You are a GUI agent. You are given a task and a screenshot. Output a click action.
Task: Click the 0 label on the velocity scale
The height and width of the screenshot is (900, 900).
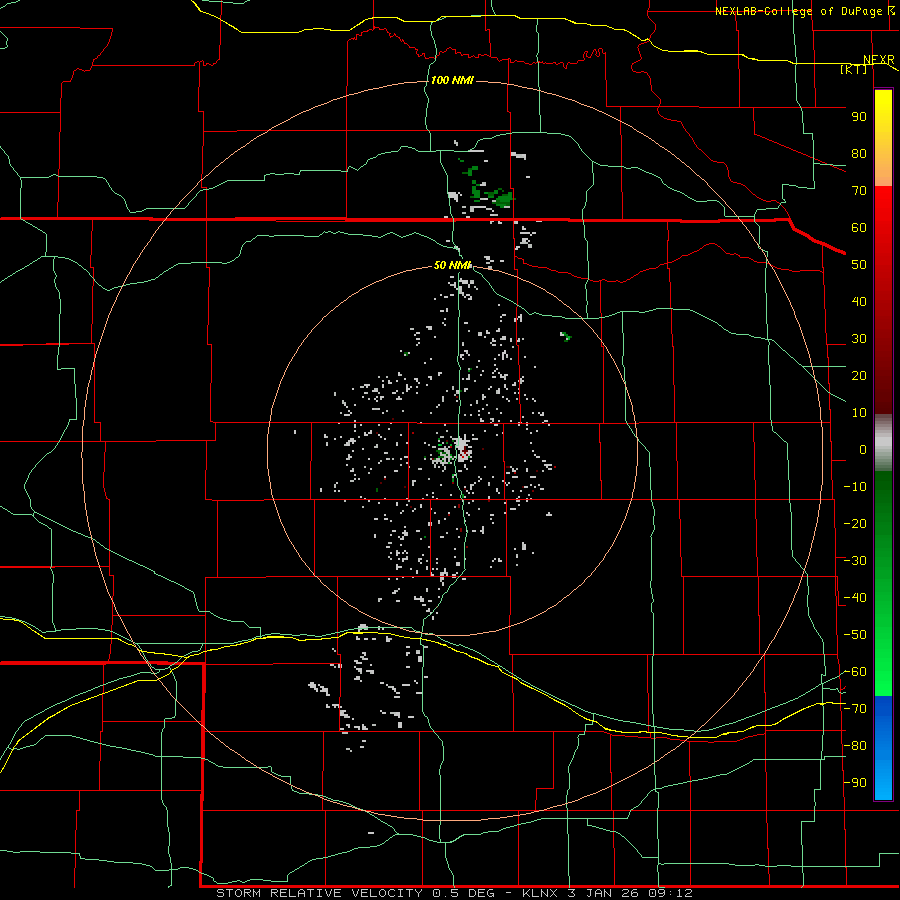click(x=863, y=450)
